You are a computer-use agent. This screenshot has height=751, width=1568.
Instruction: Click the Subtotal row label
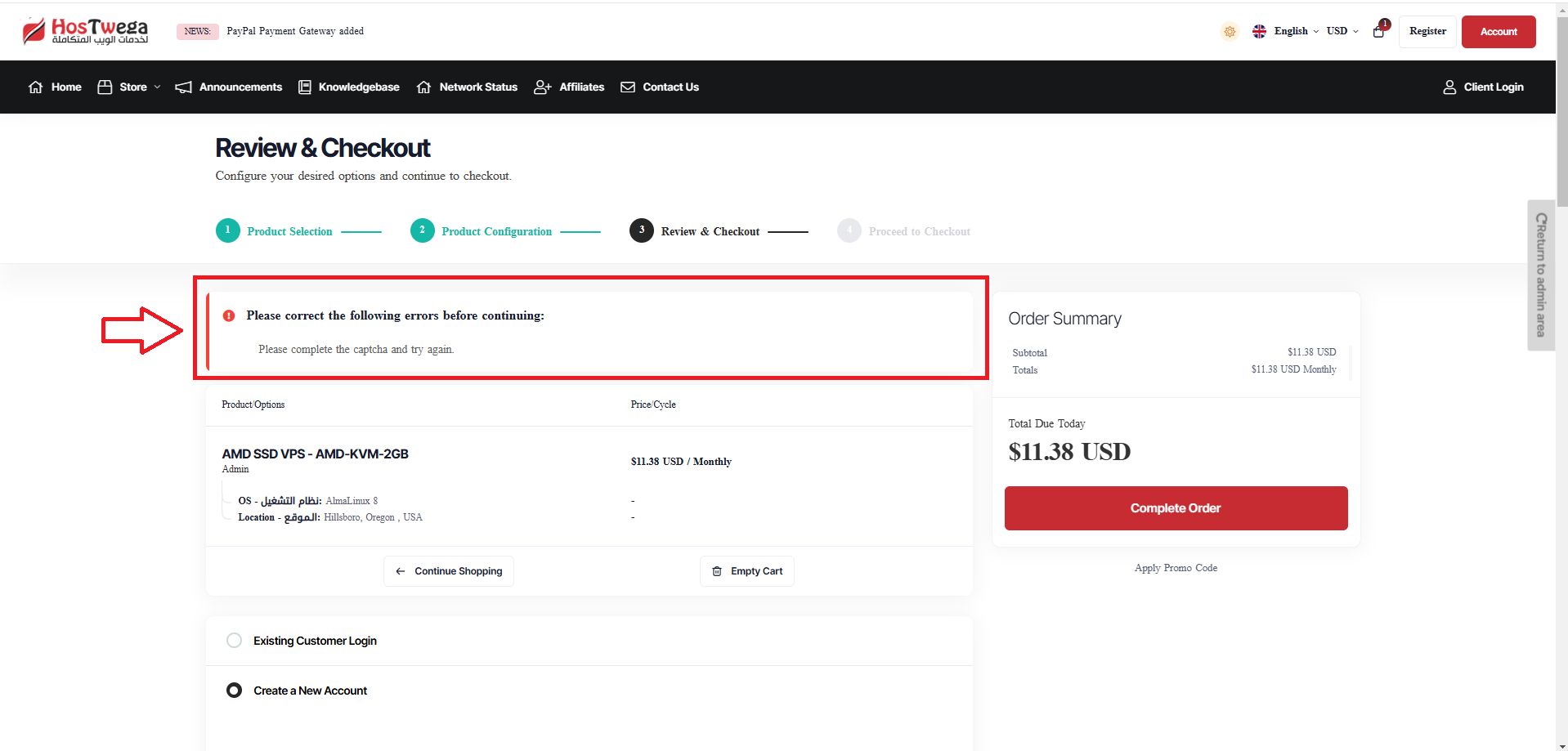[x=1029, y=353]
